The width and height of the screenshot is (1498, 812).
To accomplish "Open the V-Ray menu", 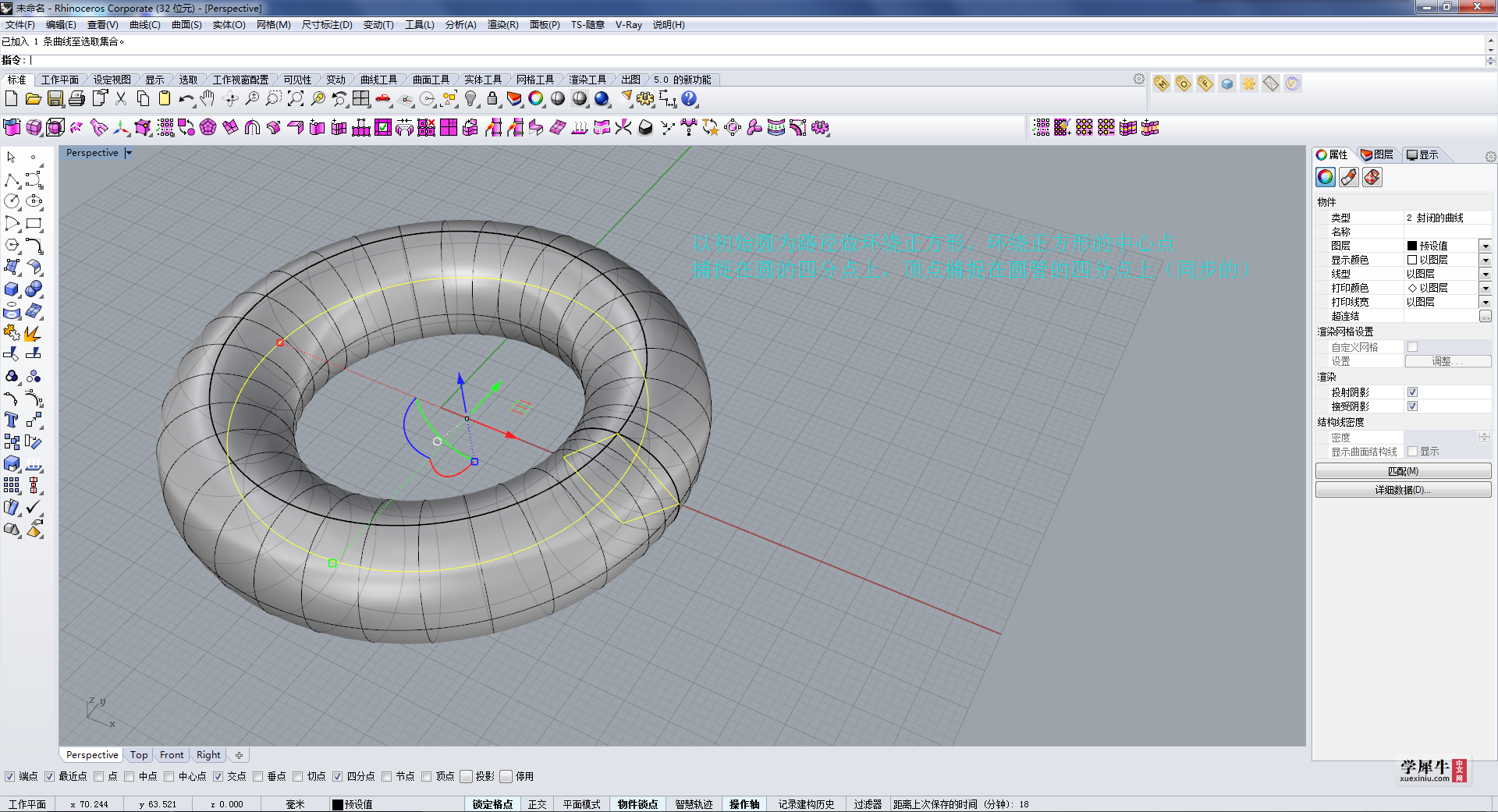I will pos(628,25).
